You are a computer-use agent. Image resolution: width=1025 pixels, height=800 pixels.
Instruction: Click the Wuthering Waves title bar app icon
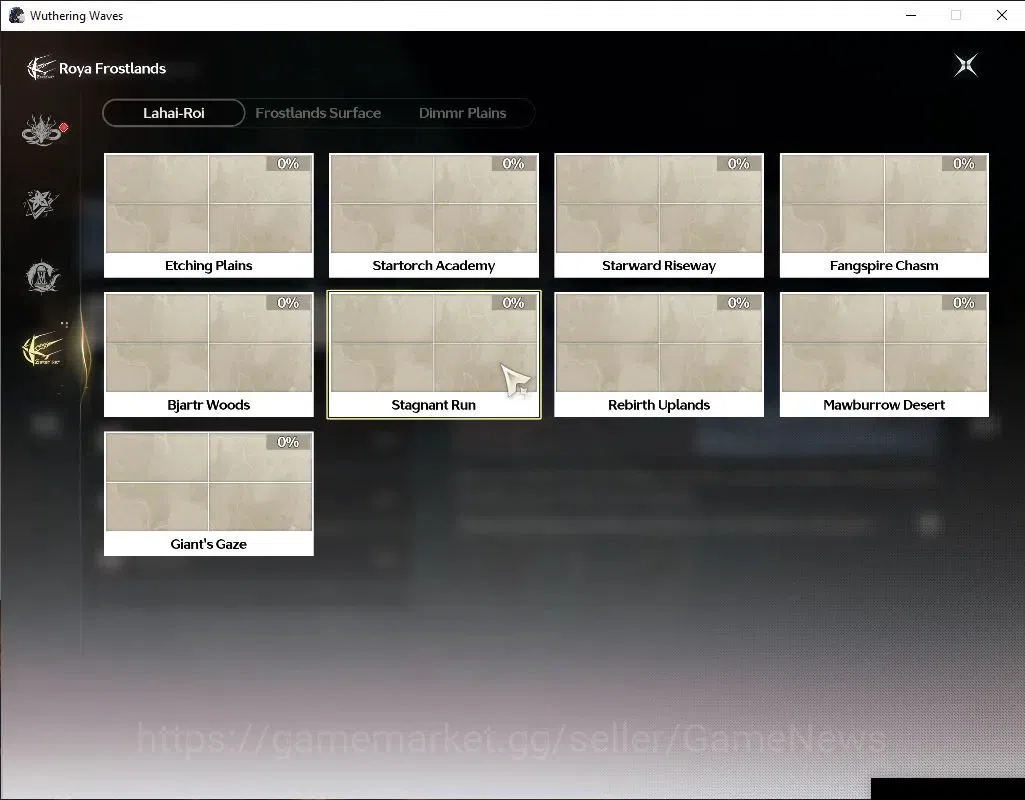pos(16,15)
